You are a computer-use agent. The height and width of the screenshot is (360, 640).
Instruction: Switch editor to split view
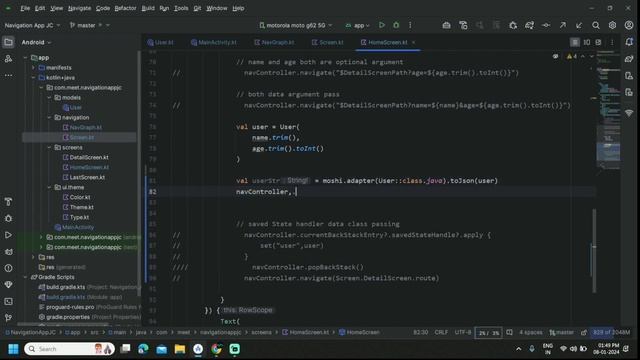pos(587,42)
